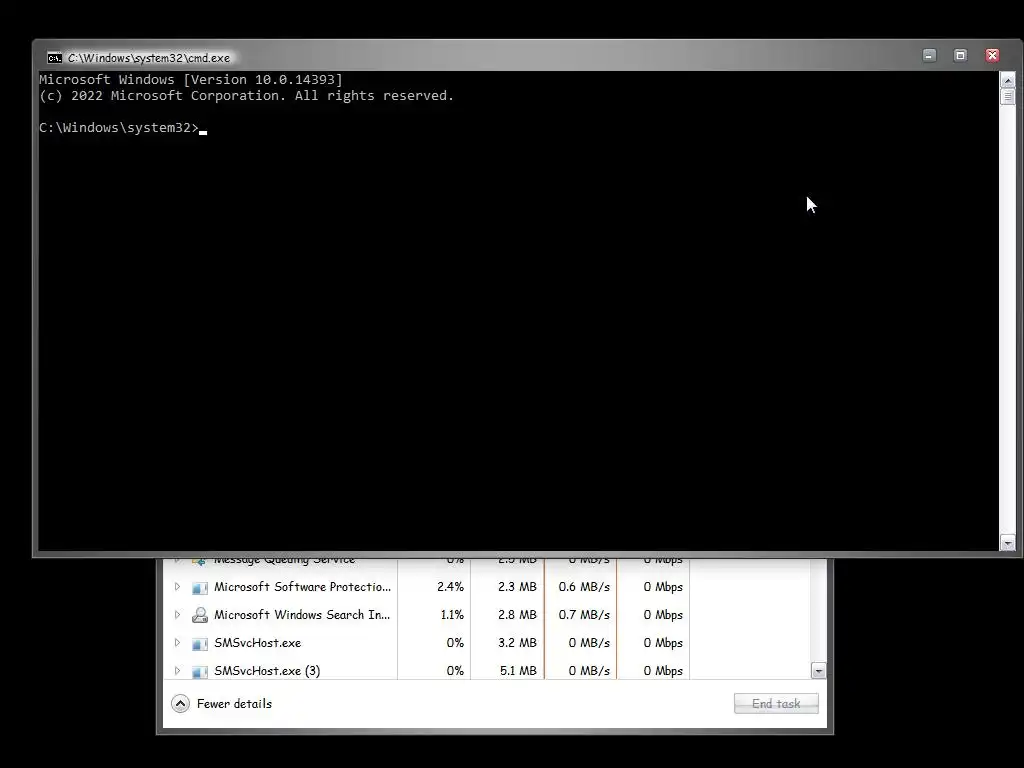Click the 3.2 MB memory value
The image size is (1024, 768).
tap(517, 643)
